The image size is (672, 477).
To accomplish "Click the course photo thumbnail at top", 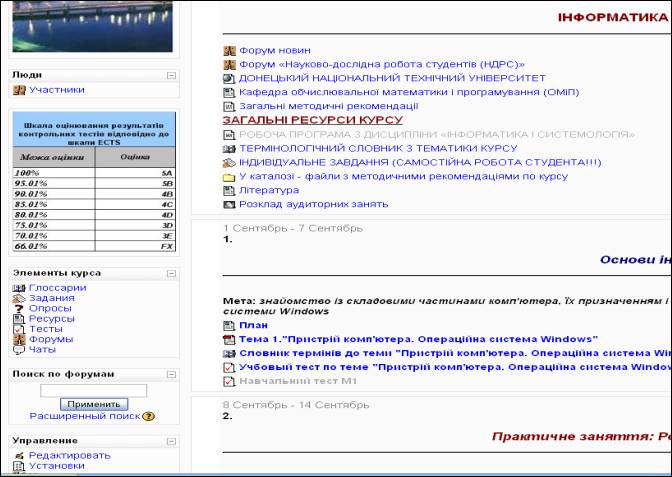I will click(x=93, y=26).
